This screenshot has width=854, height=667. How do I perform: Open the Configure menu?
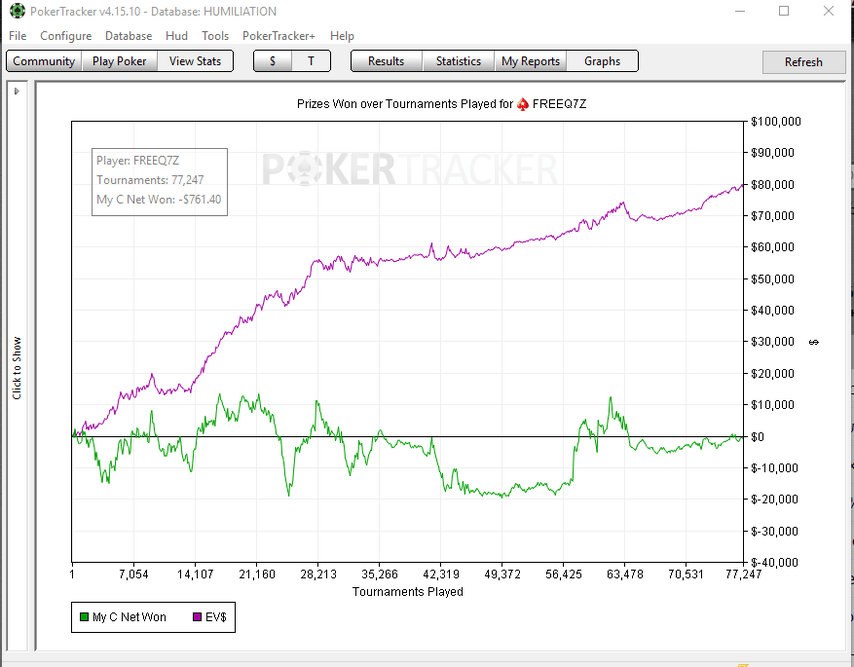(66, 36)
